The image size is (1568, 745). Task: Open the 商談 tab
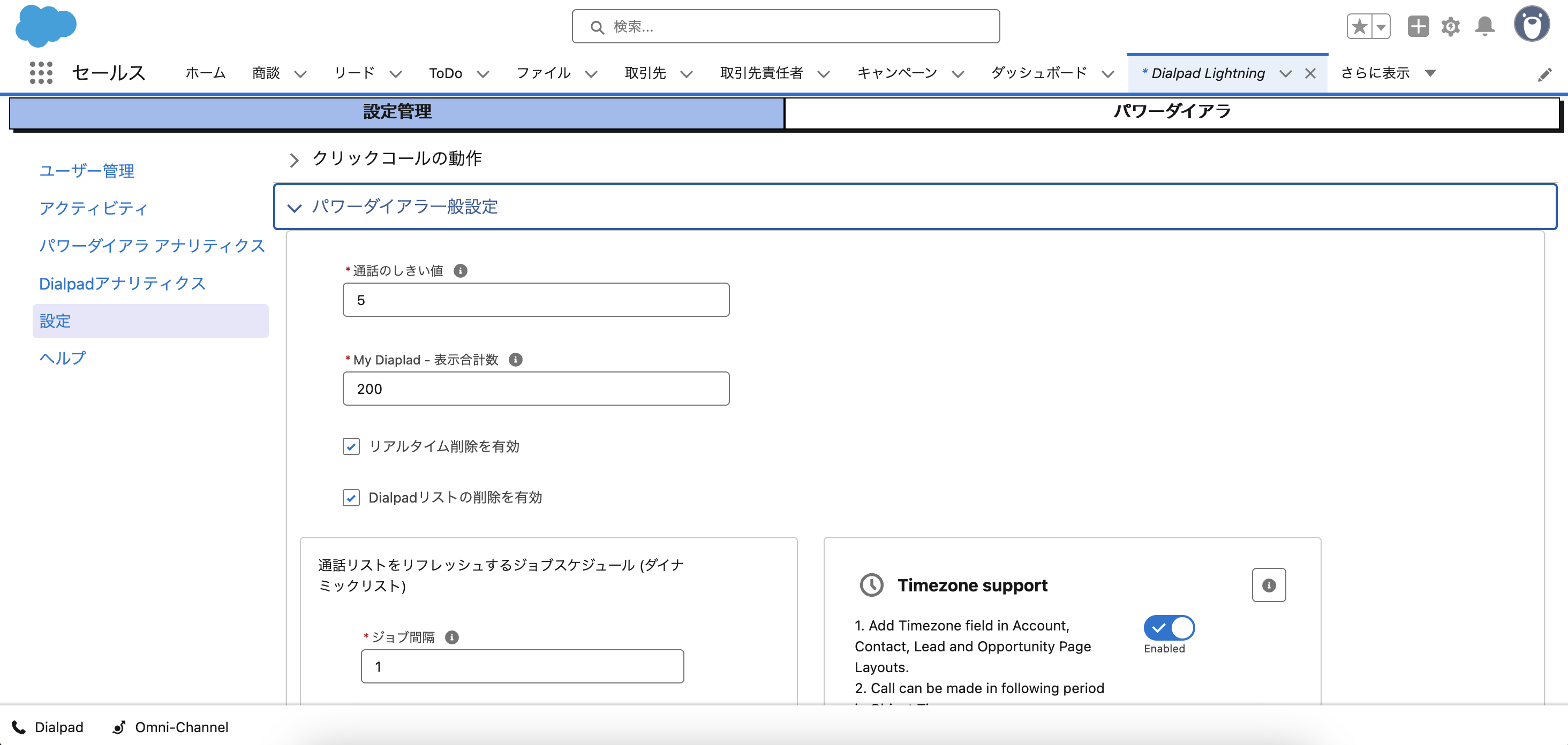point(266,73)
